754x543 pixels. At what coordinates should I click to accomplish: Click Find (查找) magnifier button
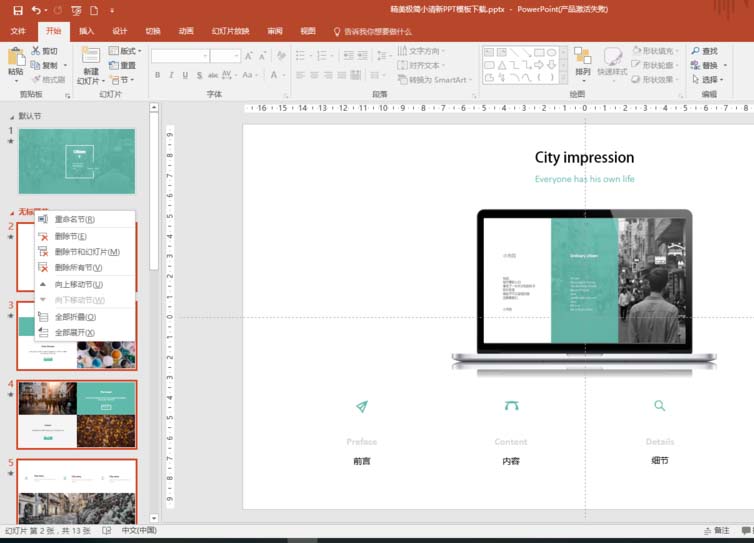coord(704,51)
